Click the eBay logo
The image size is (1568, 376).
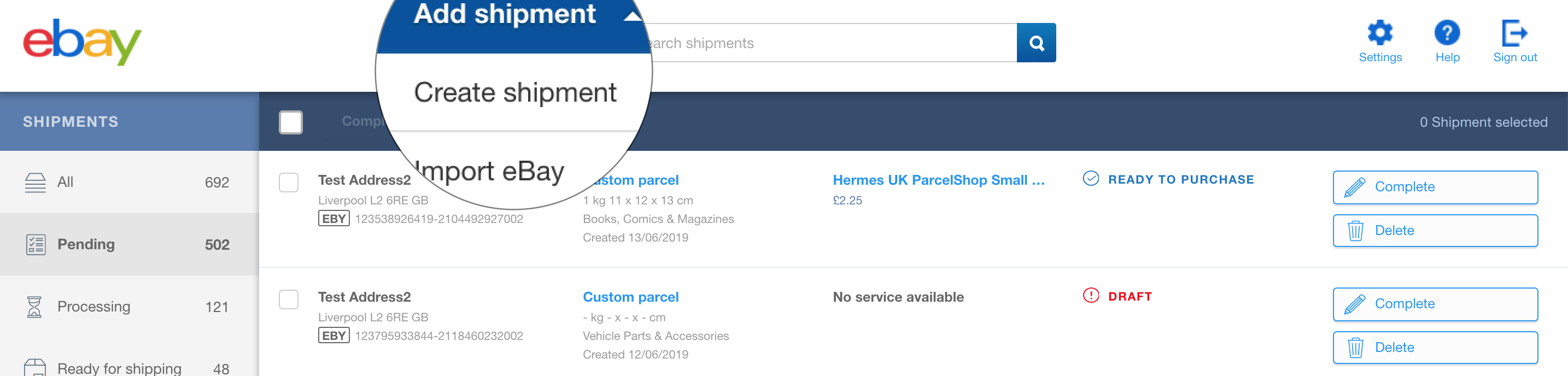pyautogui.click(x=82, y=42)
